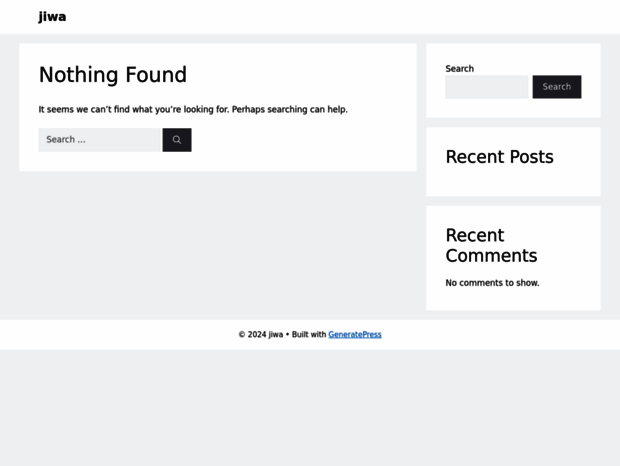620x466 pixels.
Task: Click the 'No comments to show.' text
Action: (x=492, y=283)
